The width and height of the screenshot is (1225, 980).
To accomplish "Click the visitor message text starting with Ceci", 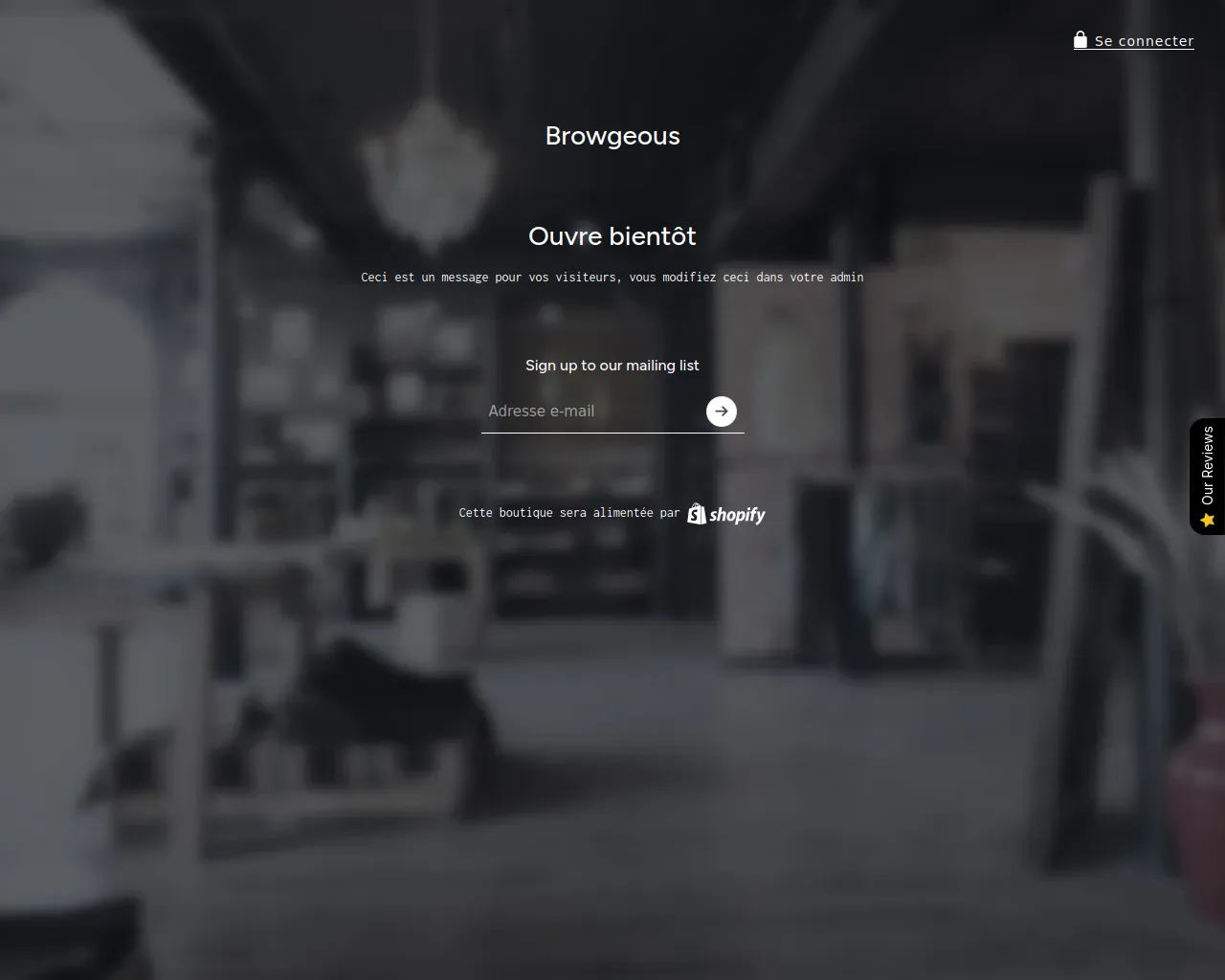I will [x=612, y=278].
